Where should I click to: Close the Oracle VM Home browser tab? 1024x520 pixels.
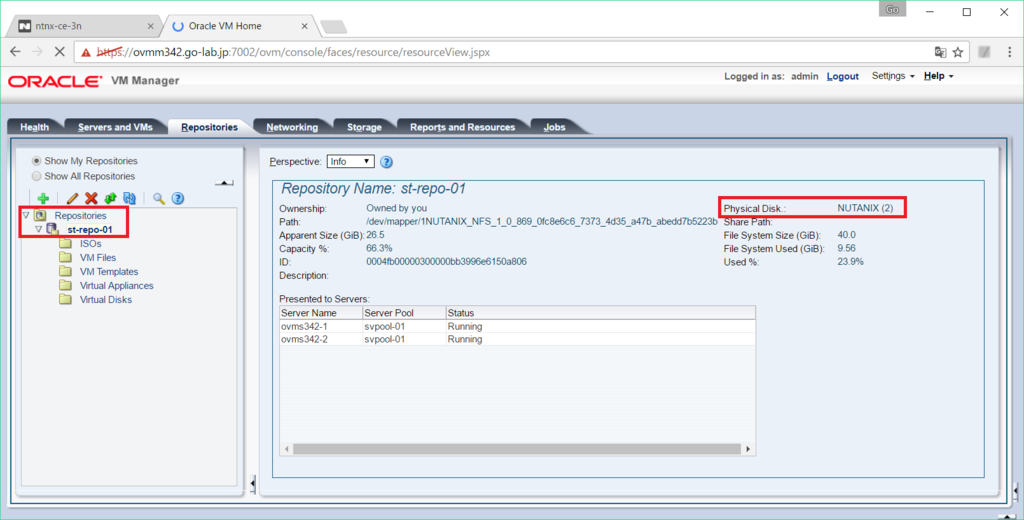coord(304,26)
